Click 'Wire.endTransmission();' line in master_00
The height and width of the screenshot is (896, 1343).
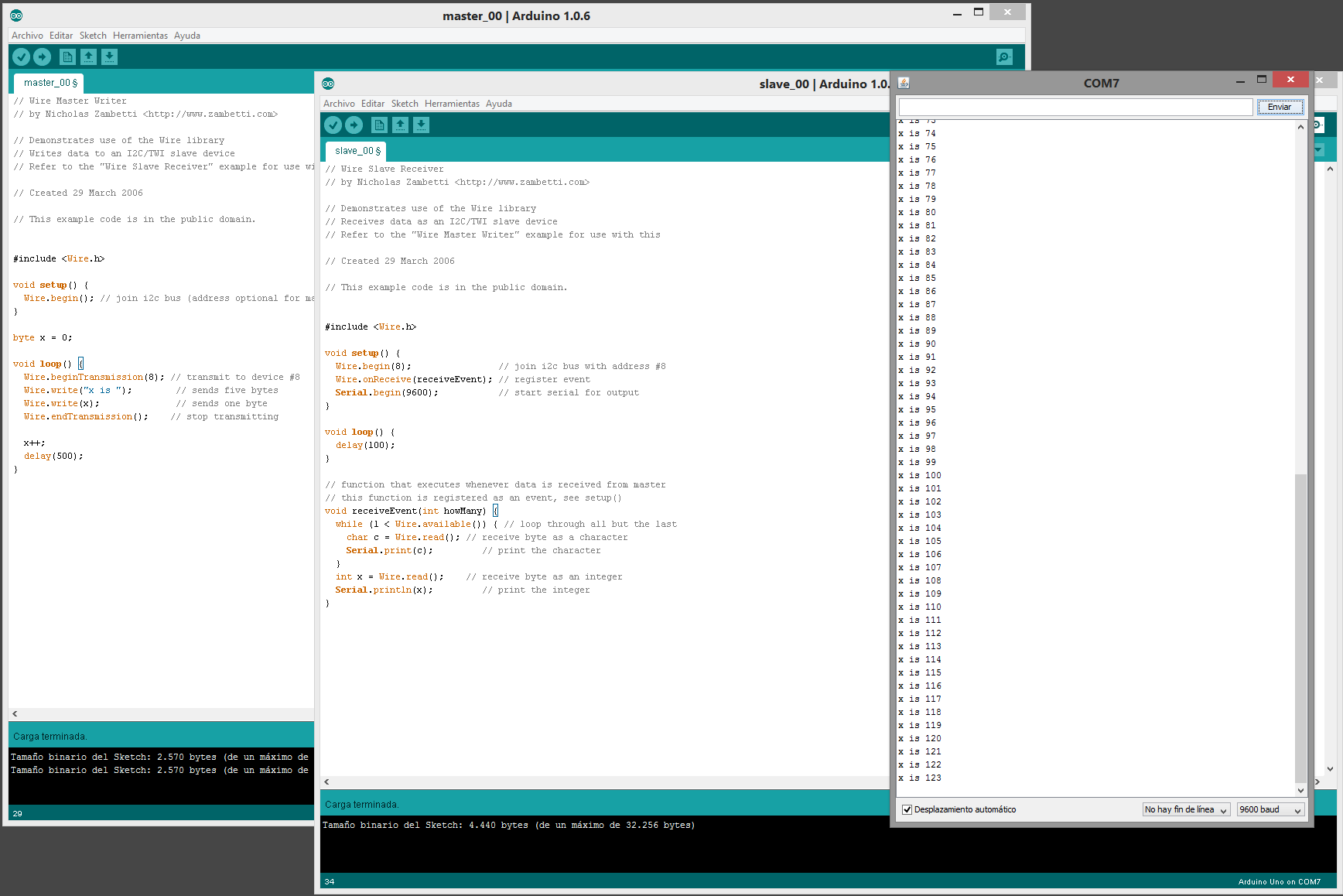point(85,416)
